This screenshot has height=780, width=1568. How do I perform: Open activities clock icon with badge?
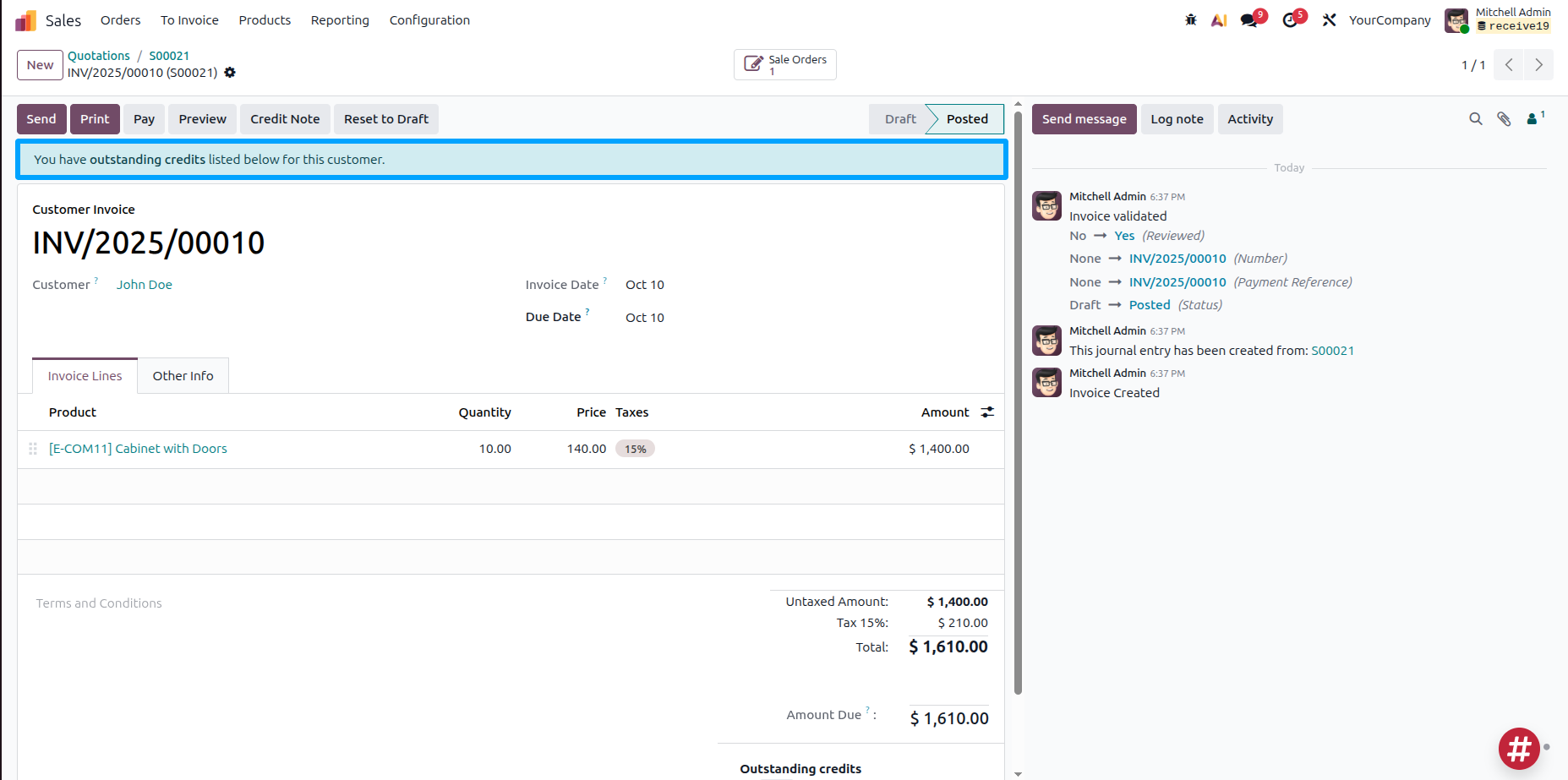[1290, 20]
